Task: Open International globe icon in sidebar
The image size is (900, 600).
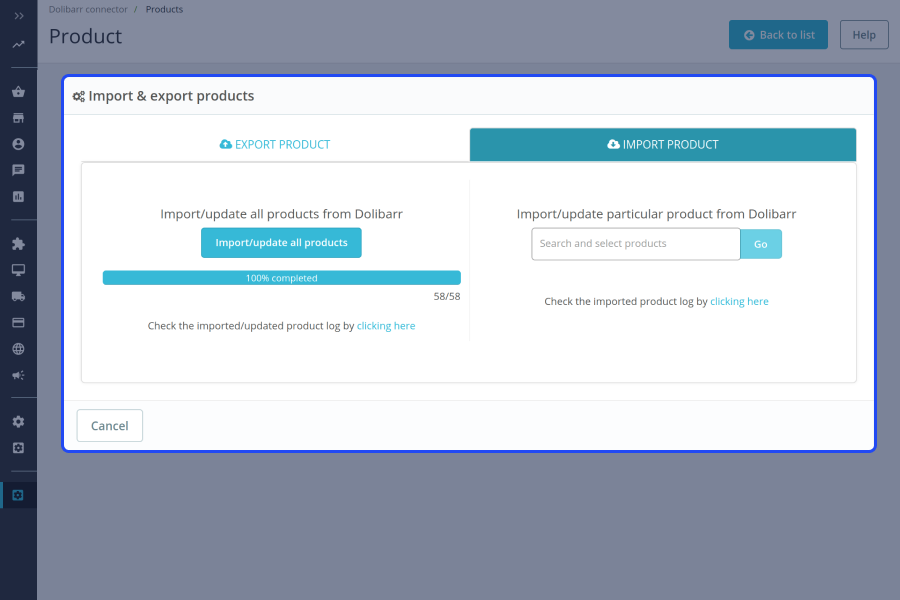Action: pyautogui.click(x=18, y=349)
